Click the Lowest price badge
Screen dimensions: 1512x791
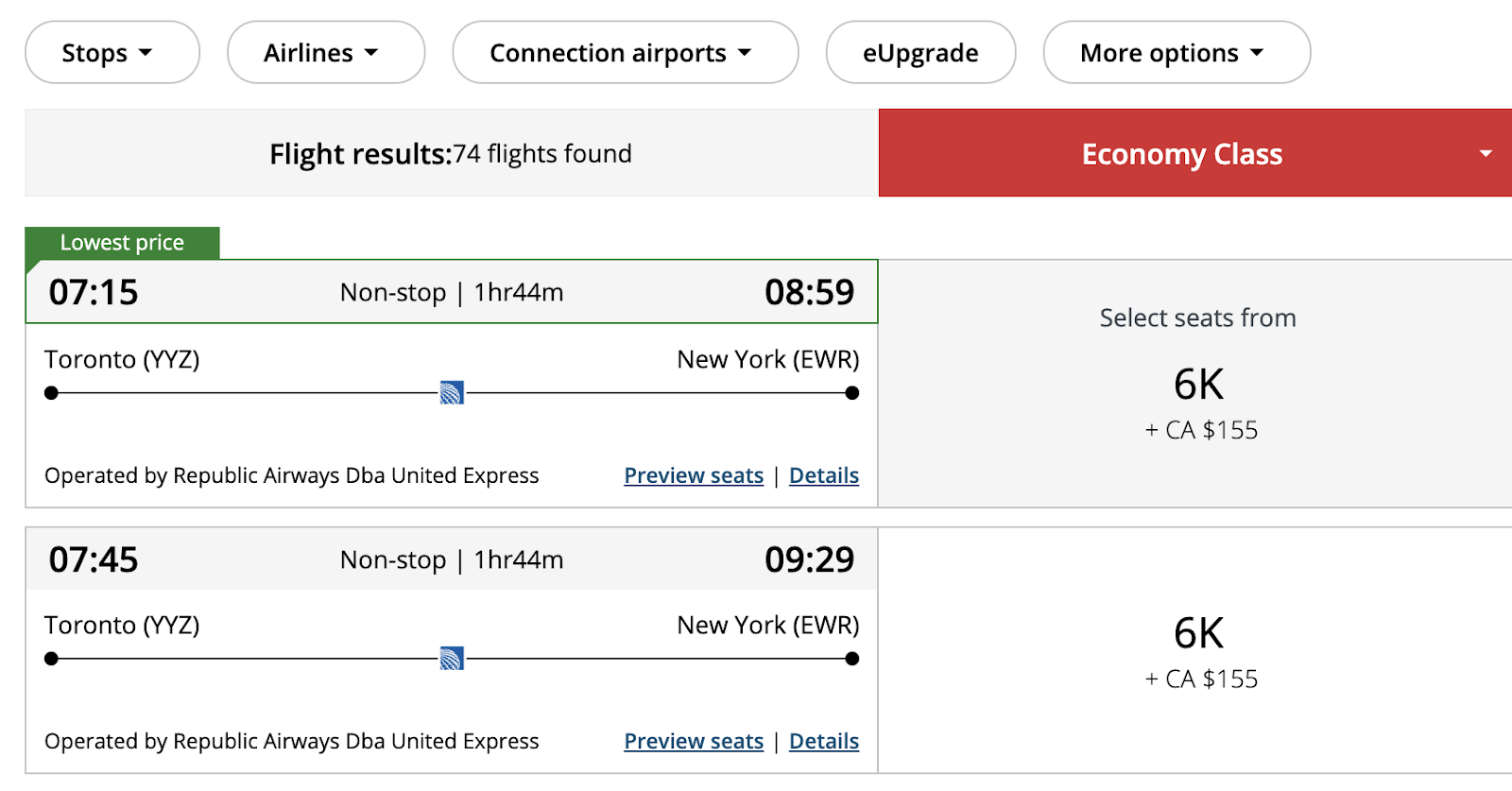tap(122, 243)
